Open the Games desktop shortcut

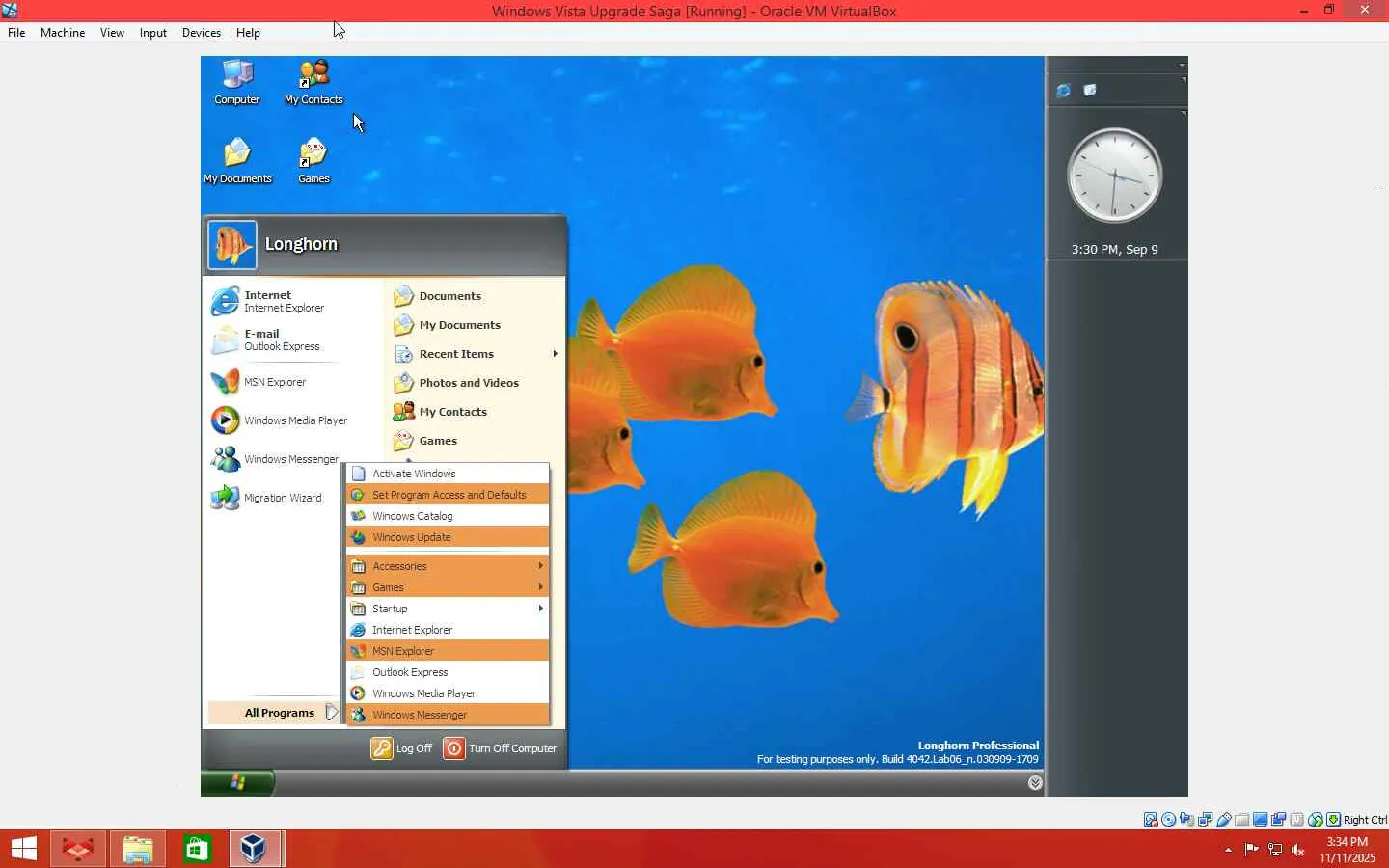tap(313, 161)
